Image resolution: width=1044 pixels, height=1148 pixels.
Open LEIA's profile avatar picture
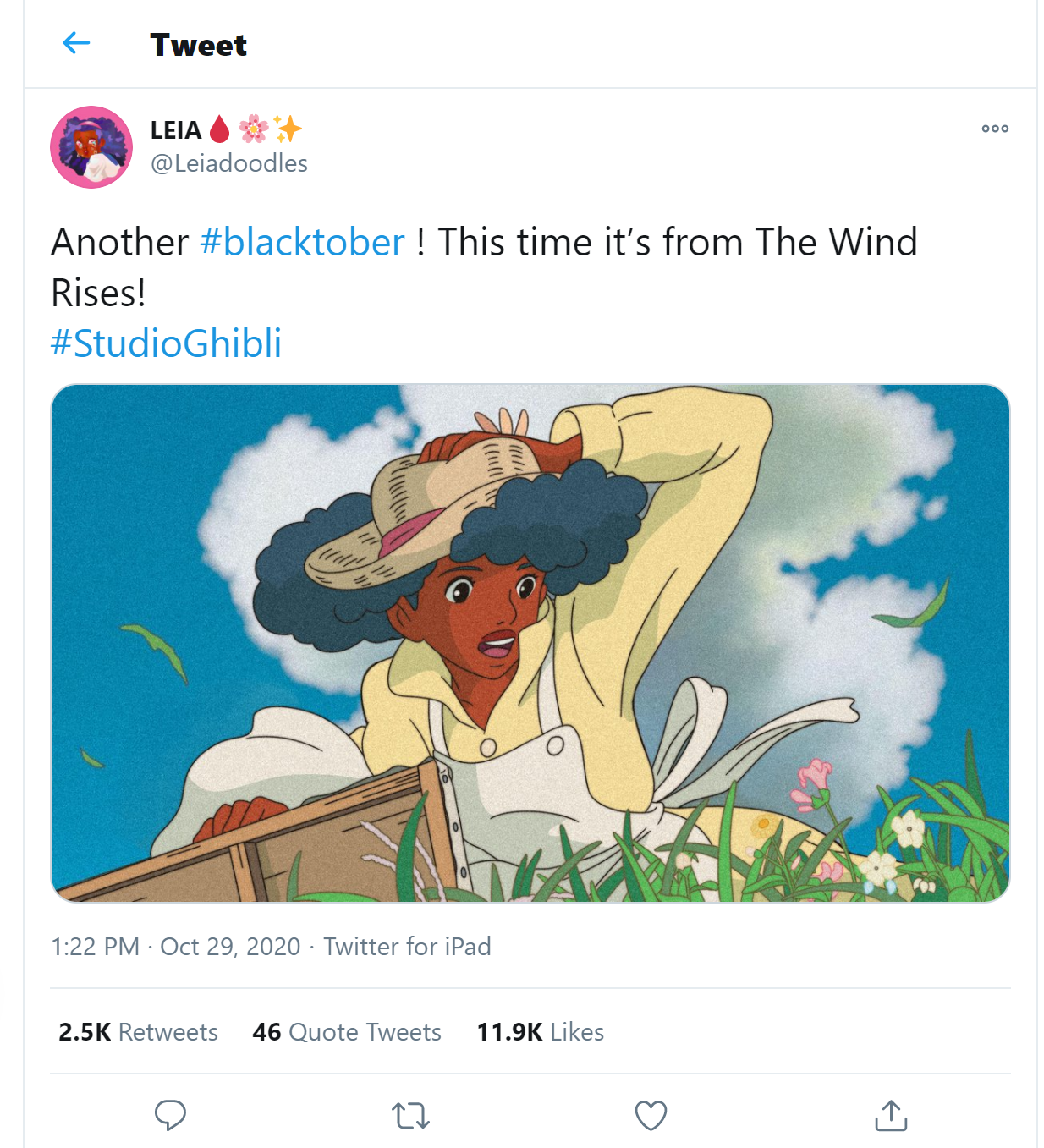point(91,147)
